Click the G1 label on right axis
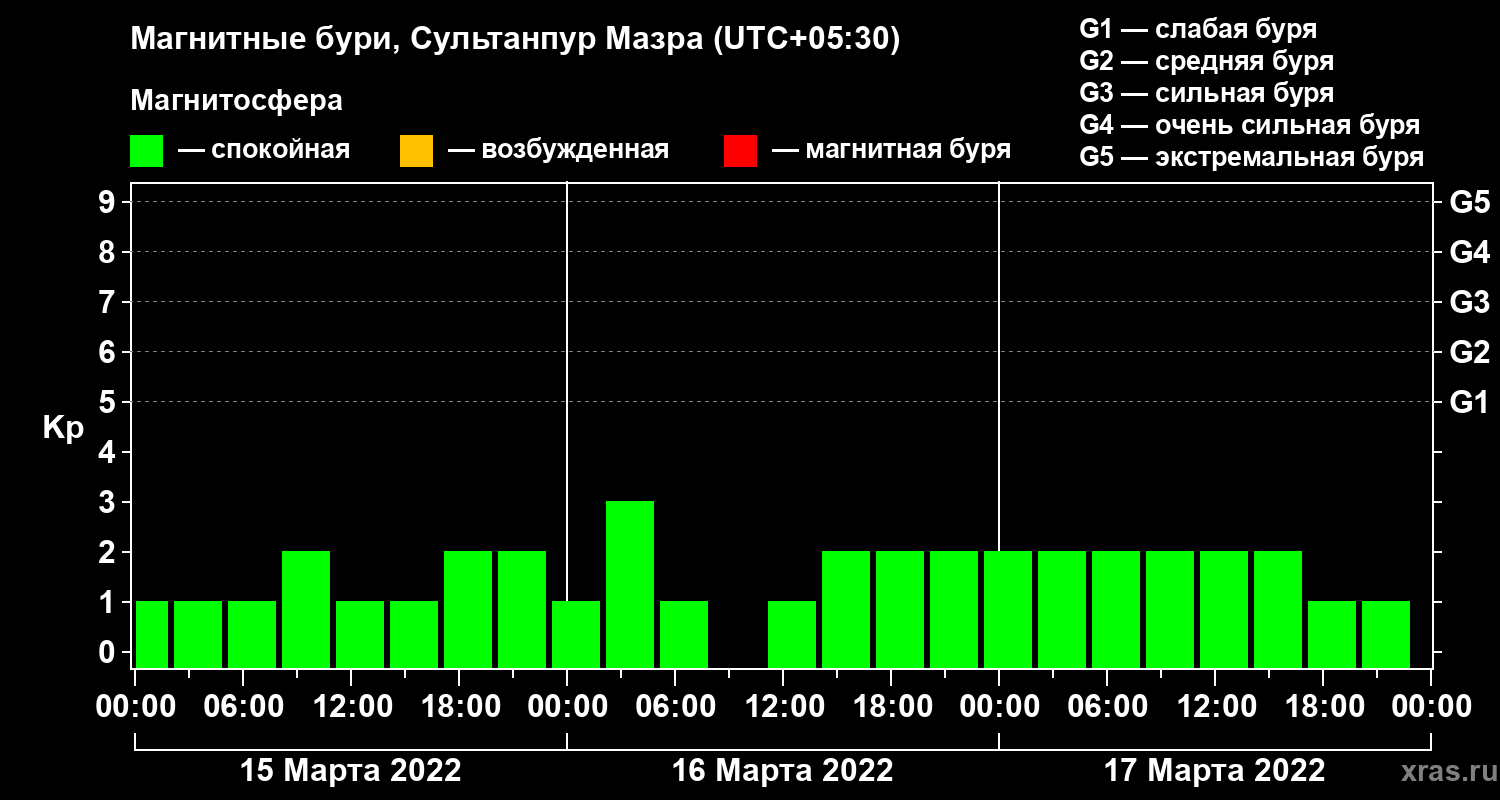This screenshot has height=800, width=1500. tap(1469, 402)
